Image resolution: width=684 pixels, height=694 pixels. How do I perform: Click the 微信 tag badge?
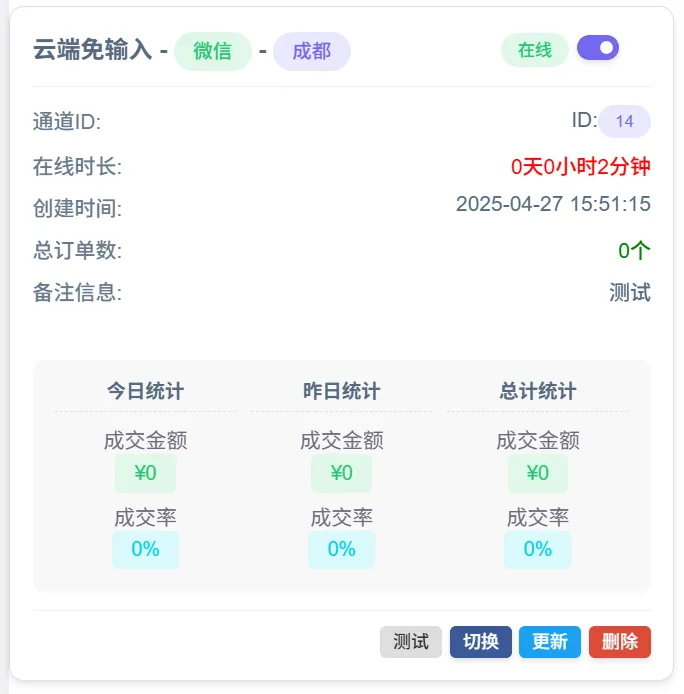(x=212, y=51)
